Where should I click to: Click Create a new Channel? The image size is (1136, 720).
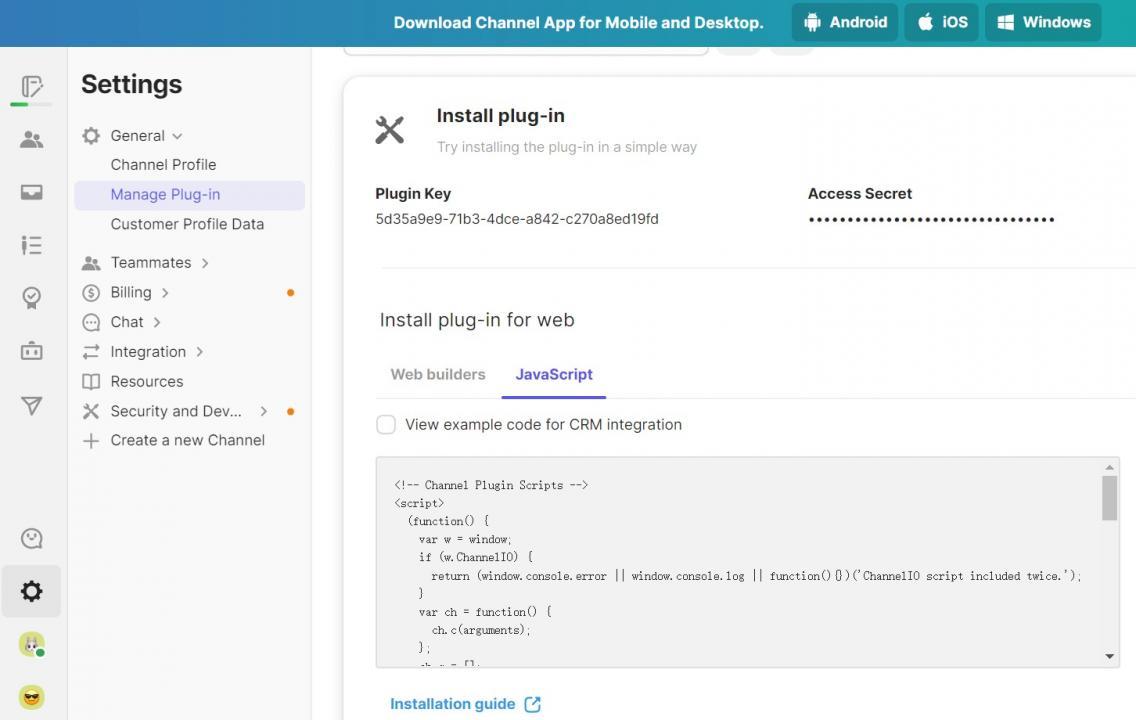[x=188, y=440]
